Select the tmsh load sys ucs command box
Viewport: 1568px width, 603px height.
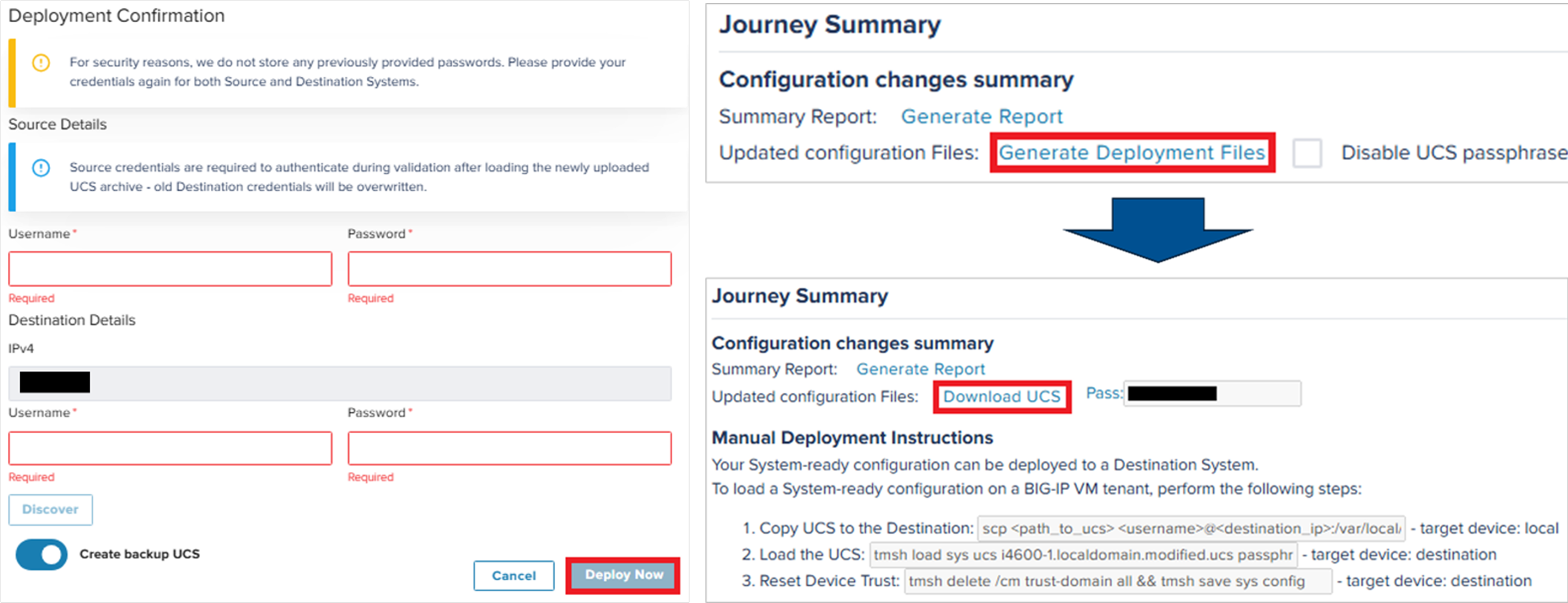tap(1084, 555)
